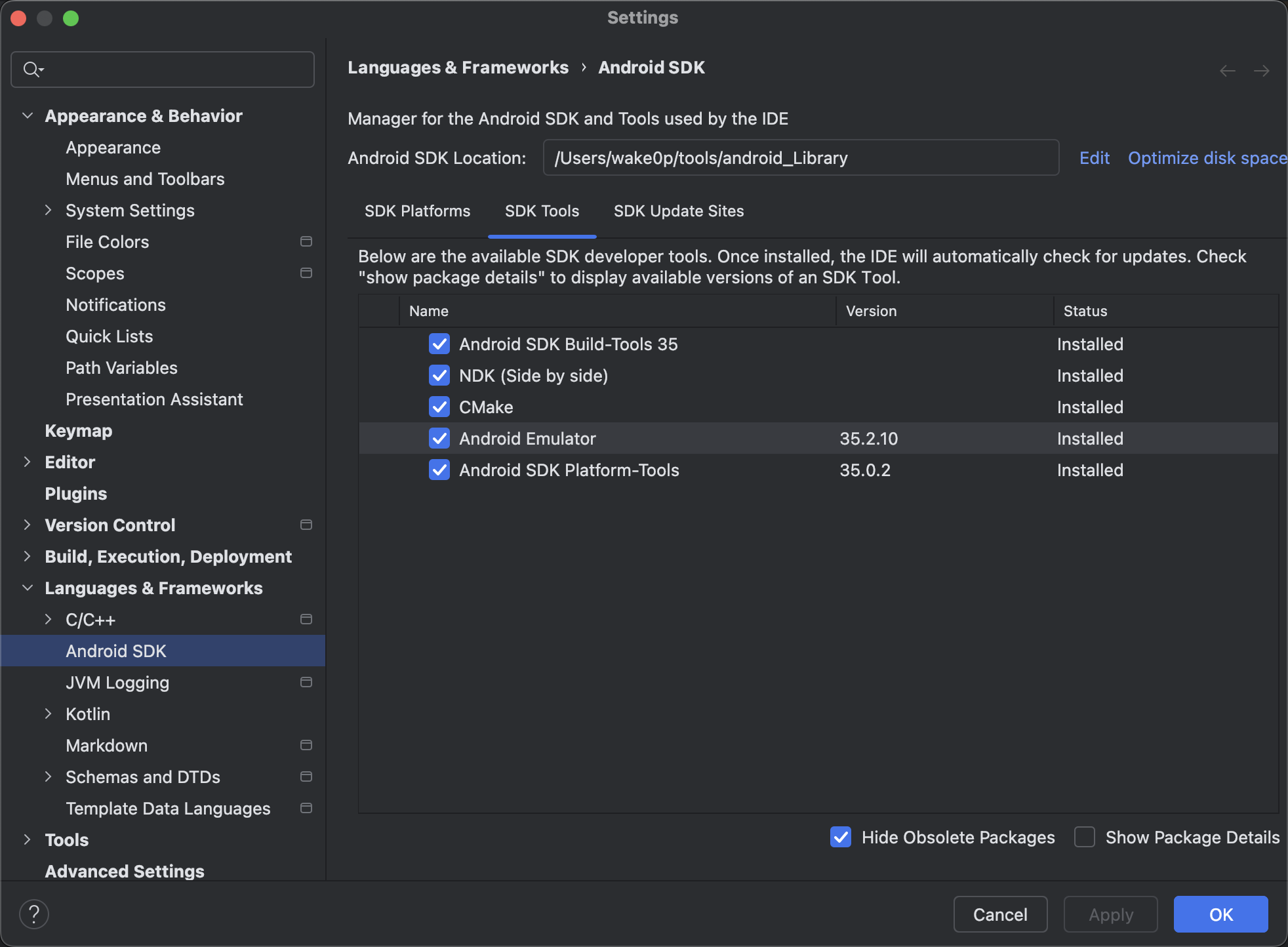Select Template Data Languages in sidebar
The image size is (1288, 947).
(x=168, y=809)
